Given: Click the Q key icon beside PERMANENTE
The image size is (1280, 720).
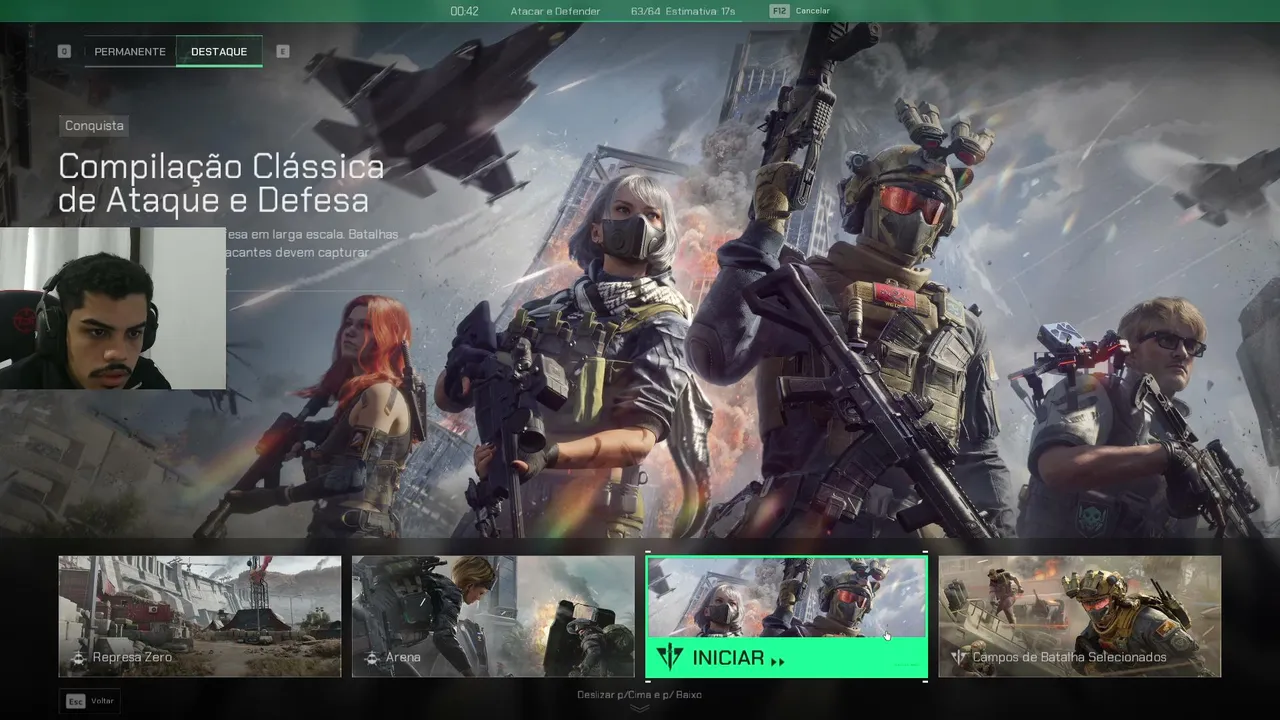Looking at the screenshot, I should (x=64, y=51).
